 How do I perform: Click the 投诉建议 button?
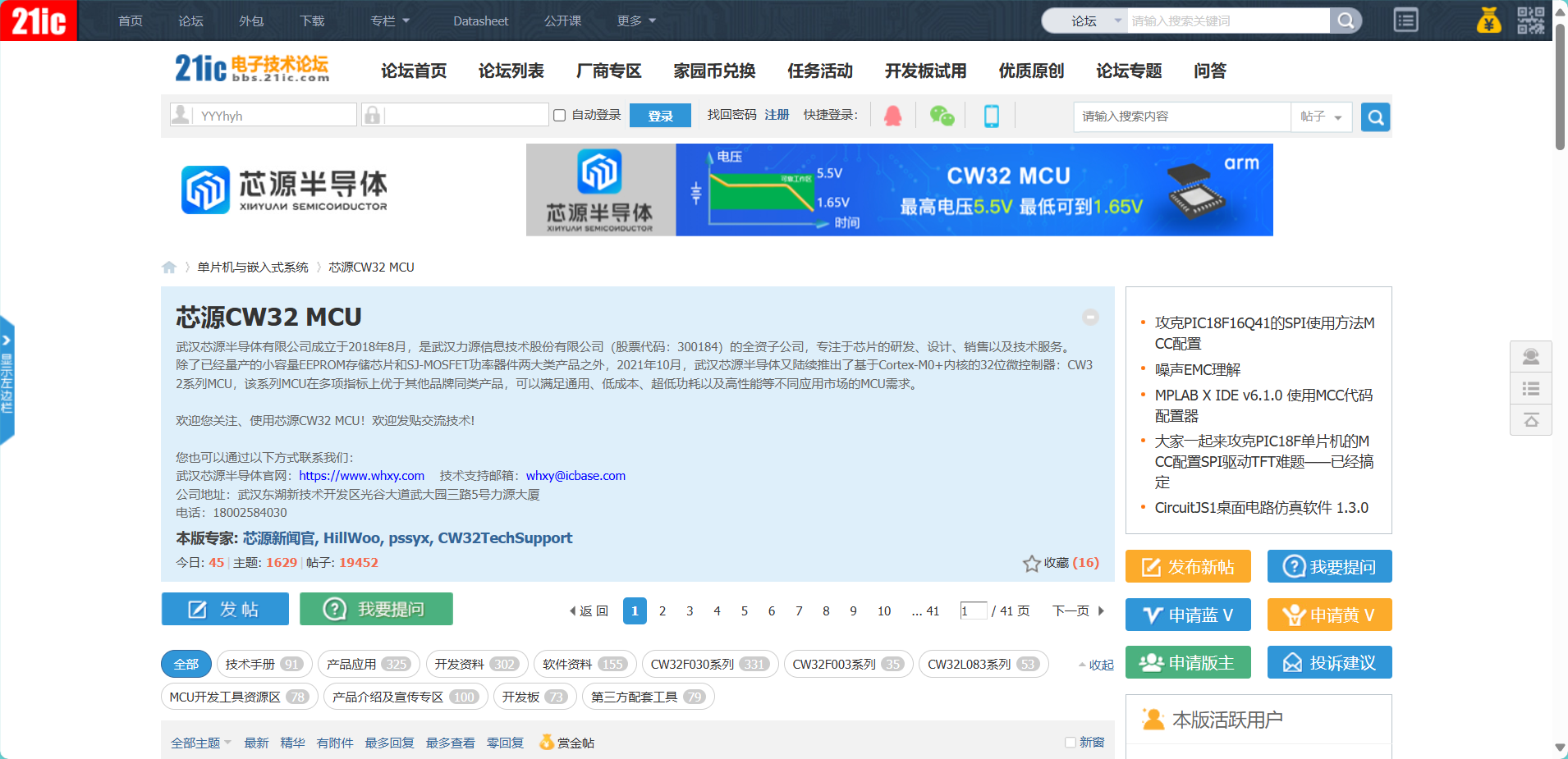point(1330,662)
